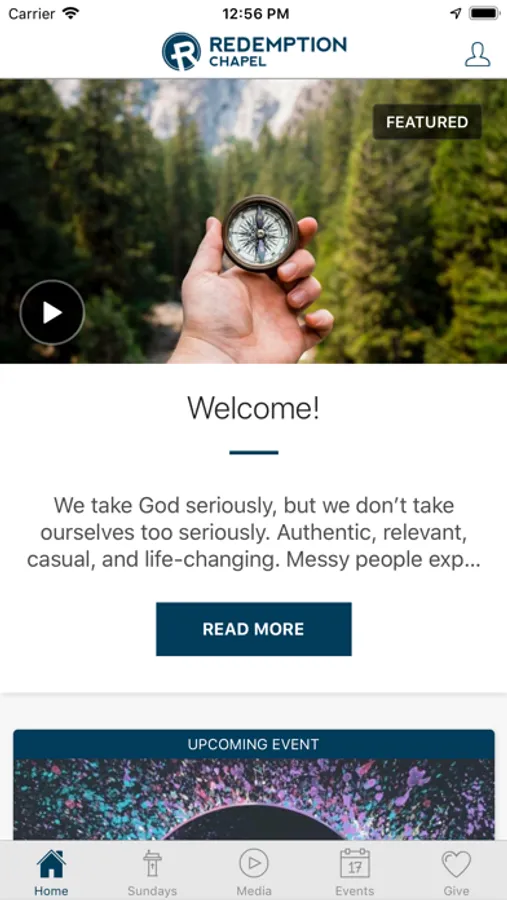Viewport: 507px width, 900px height.
Task: Tap the REDEMPTION CHAPEL title text
Action: coord(278,52)
